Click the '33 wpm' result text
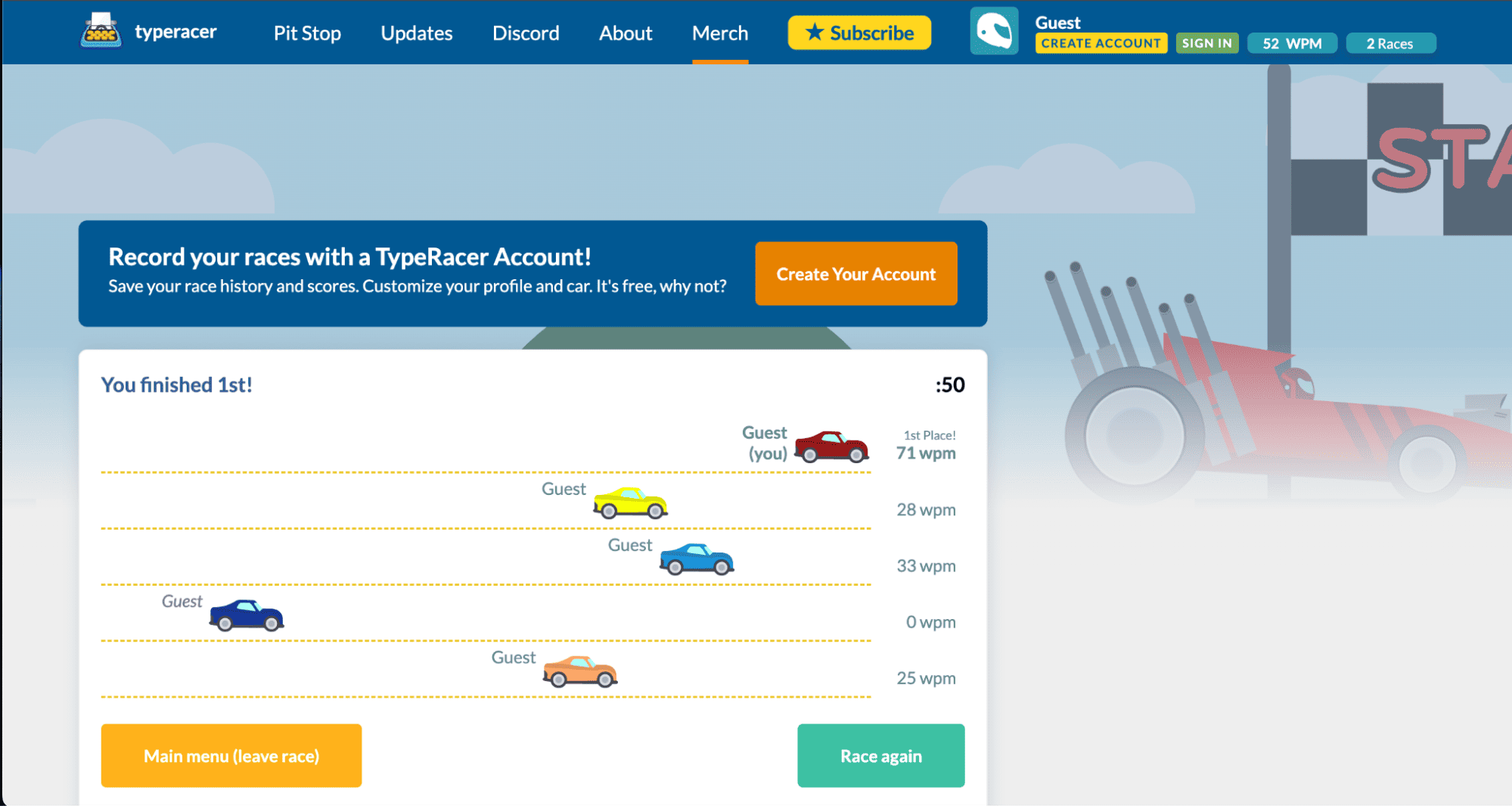 [926, 565]
